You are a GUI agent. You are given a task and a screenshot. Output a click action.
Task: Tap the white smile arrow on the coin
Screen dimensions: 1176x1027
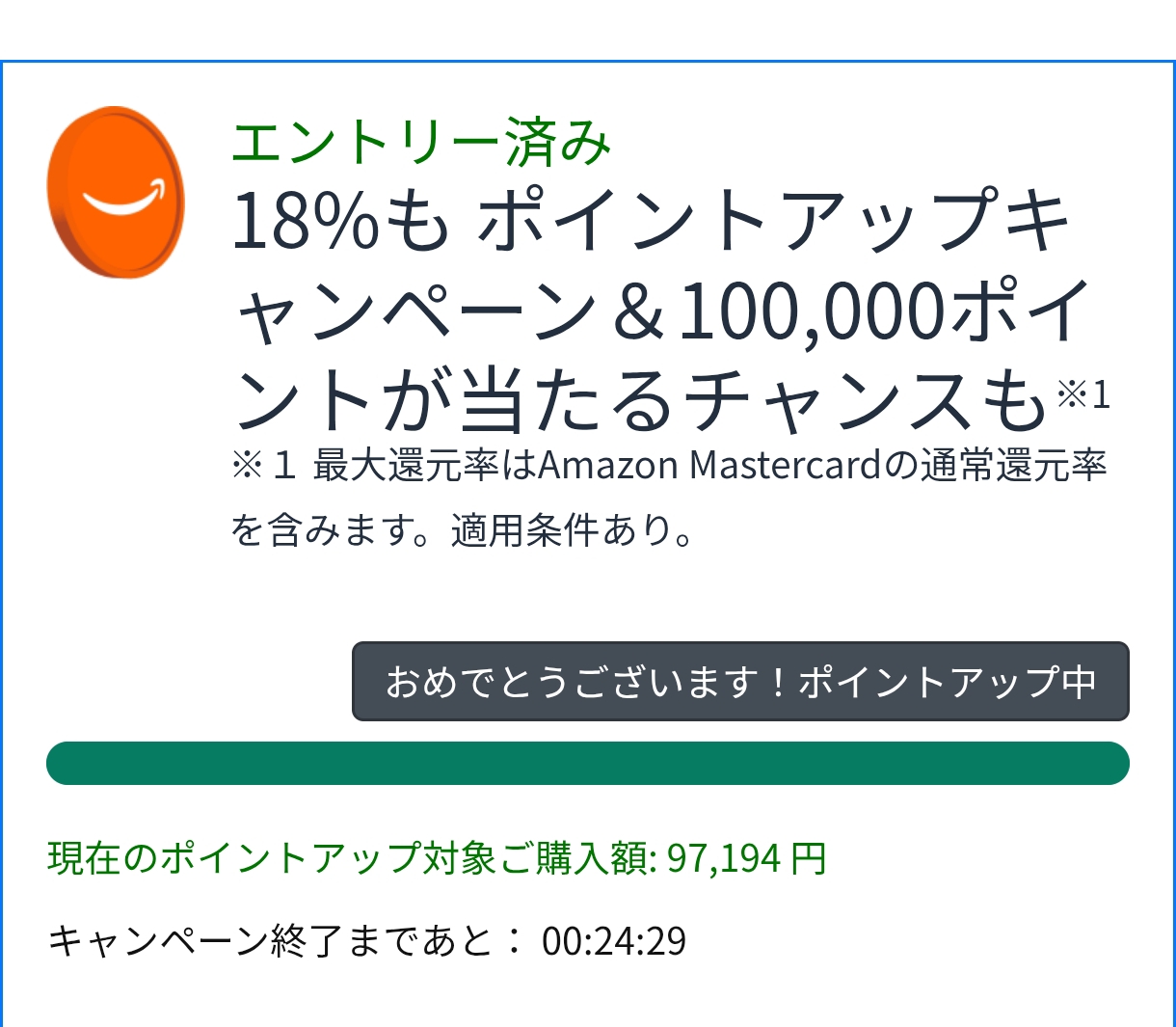coord(125,201)
